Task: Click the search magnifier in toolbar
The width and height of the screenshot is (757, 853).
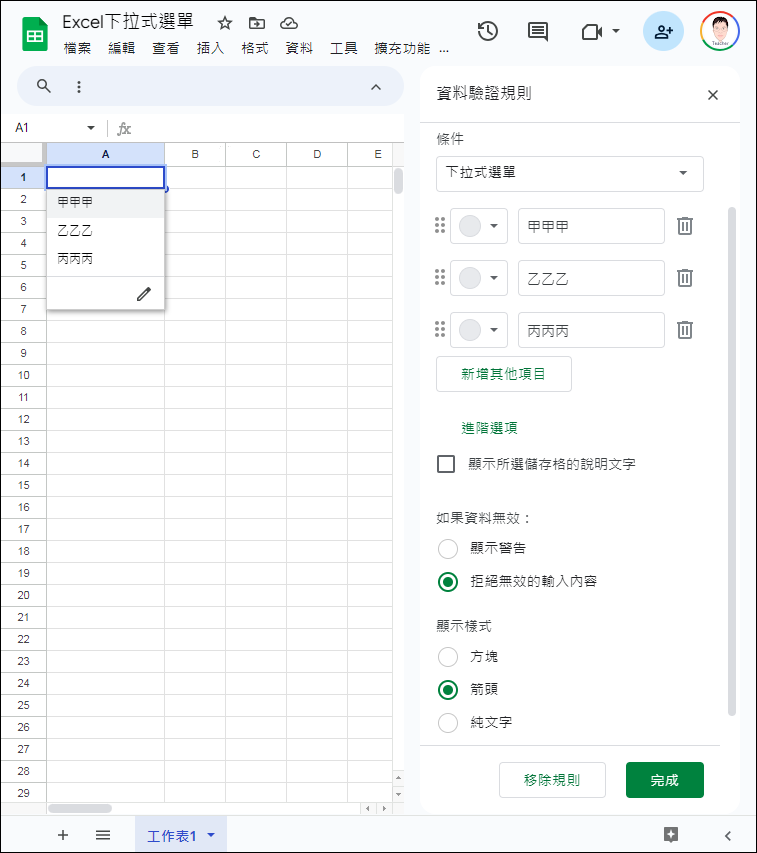Action: 44,86
